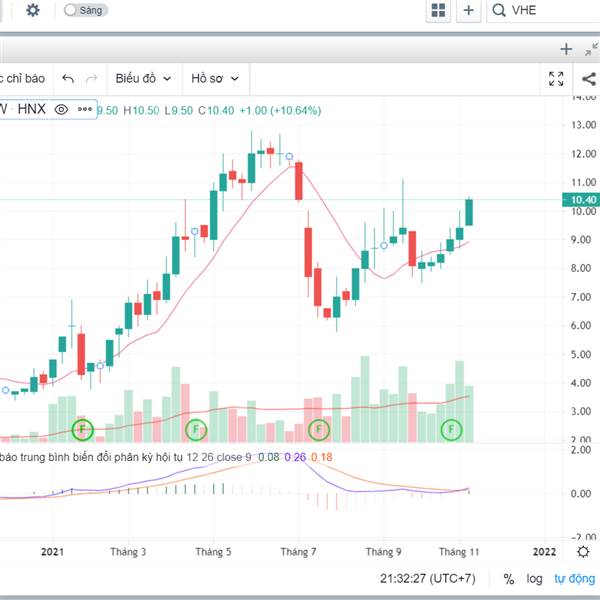Click the dividend circle marker near Tháng 7 peak

coord(289,157)
